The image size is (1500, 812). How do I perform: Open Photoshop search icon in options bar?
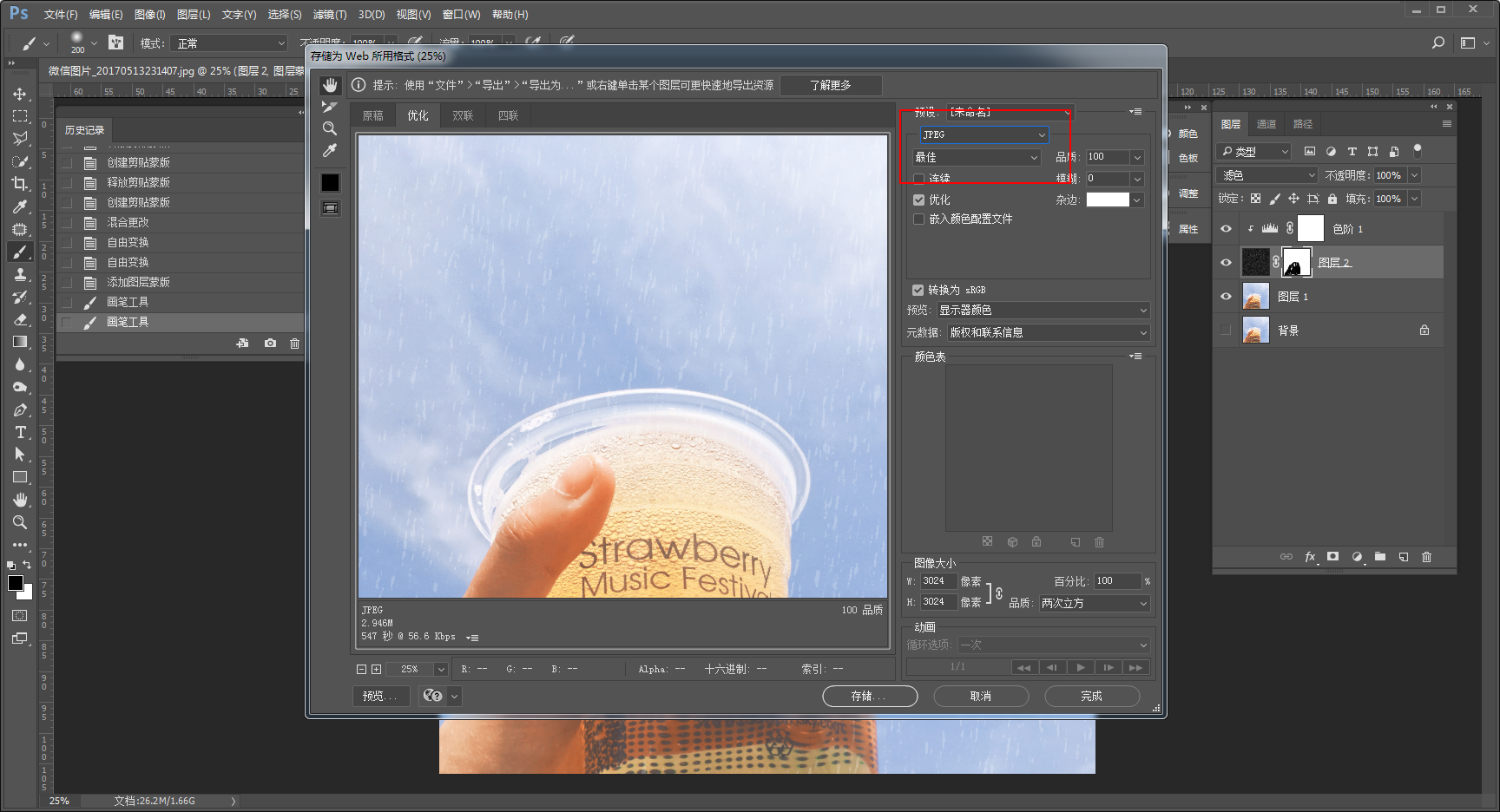(1438, 43)
